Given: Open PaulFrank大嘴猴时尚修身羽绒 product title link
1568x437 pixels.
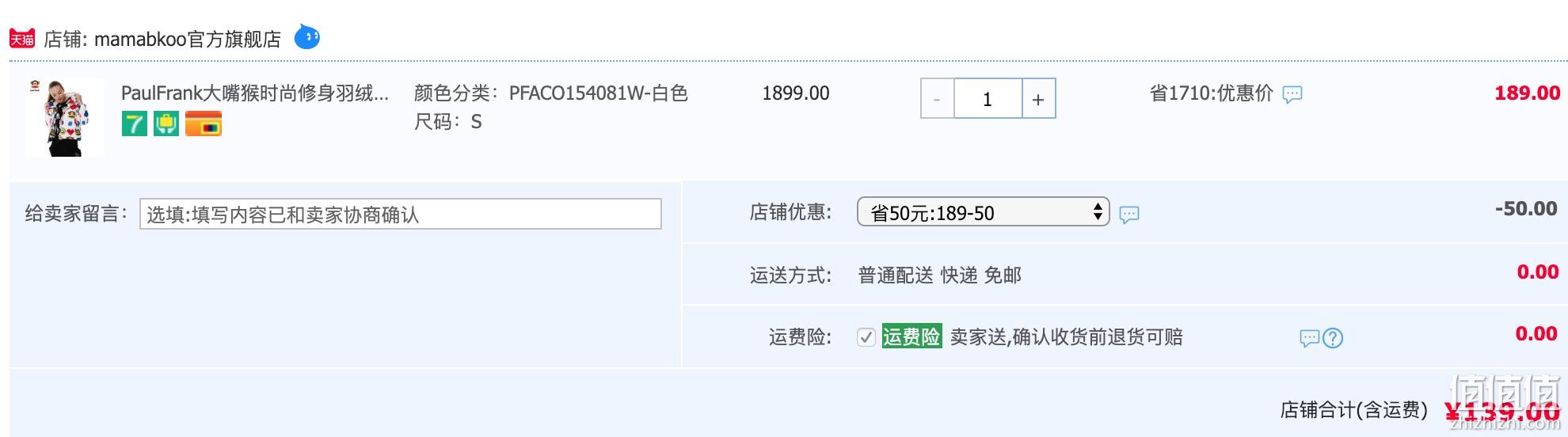Looking at the screenshot, I should [255, 93].
